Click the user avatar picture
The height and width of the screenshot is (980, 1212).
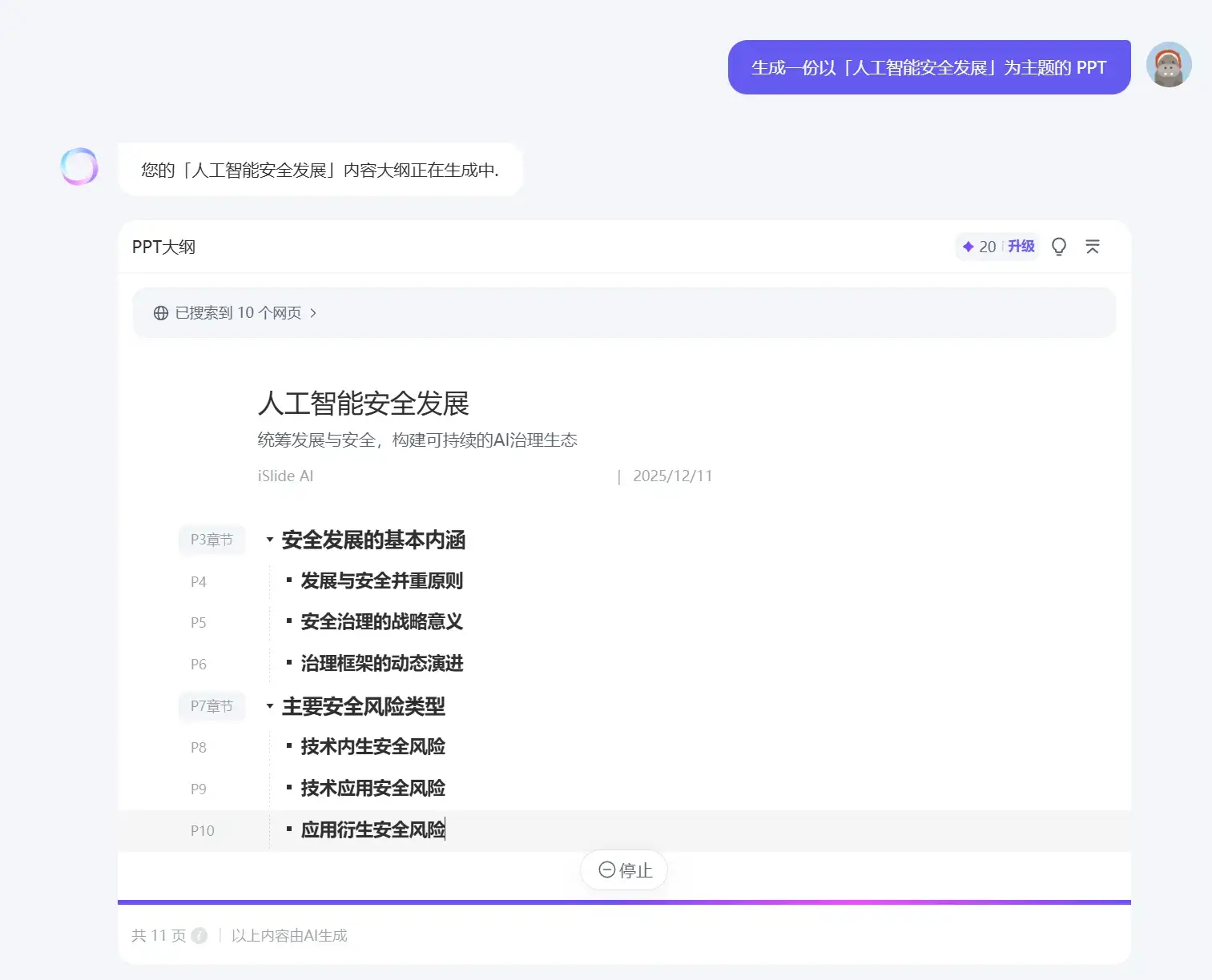[x=1169, y=65]
